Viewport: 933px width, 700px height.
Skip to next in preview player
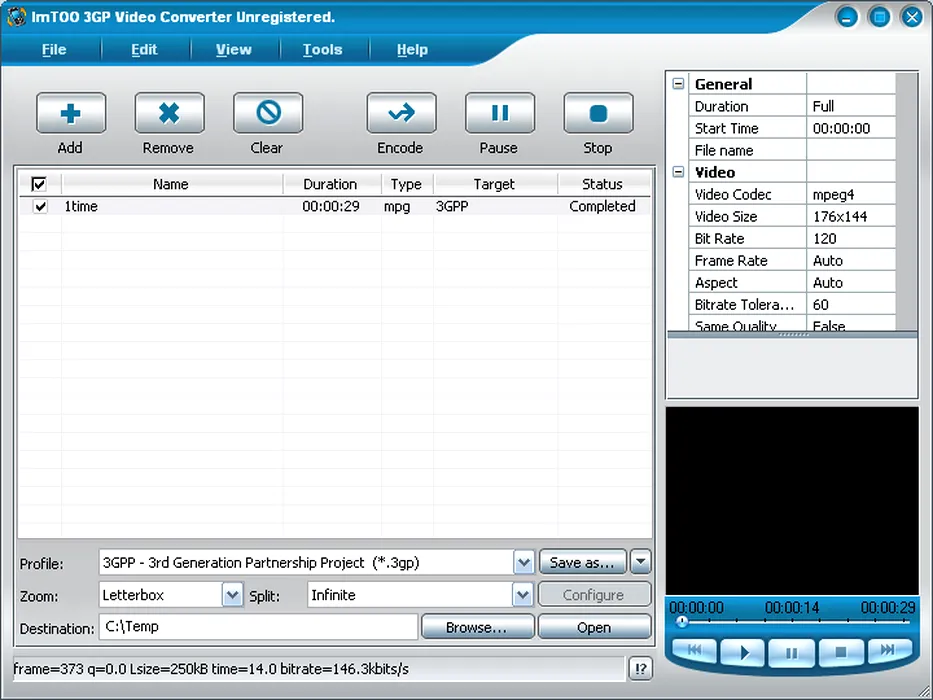[x=888, y=650]
